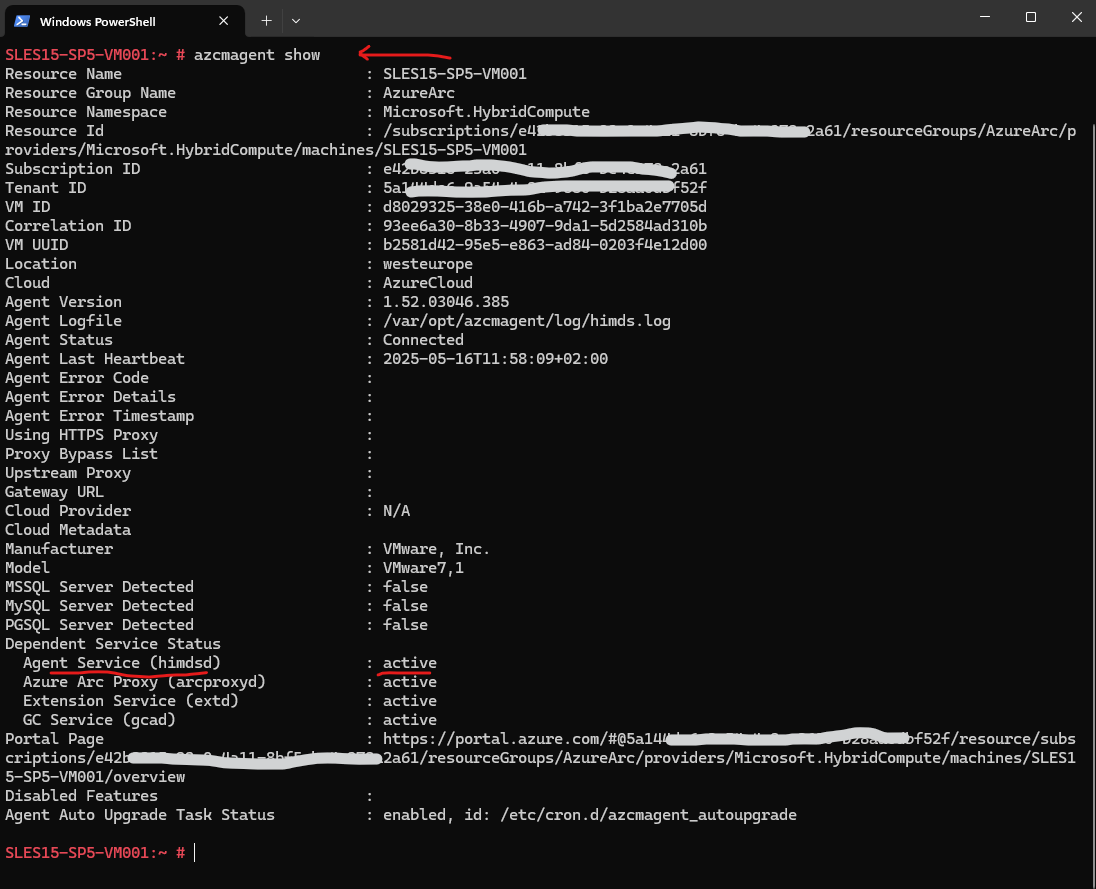Click the MSSQL Server Detected false value
Image resolution: width=1096 pixels, height=889 pixels.
(405, 587)
